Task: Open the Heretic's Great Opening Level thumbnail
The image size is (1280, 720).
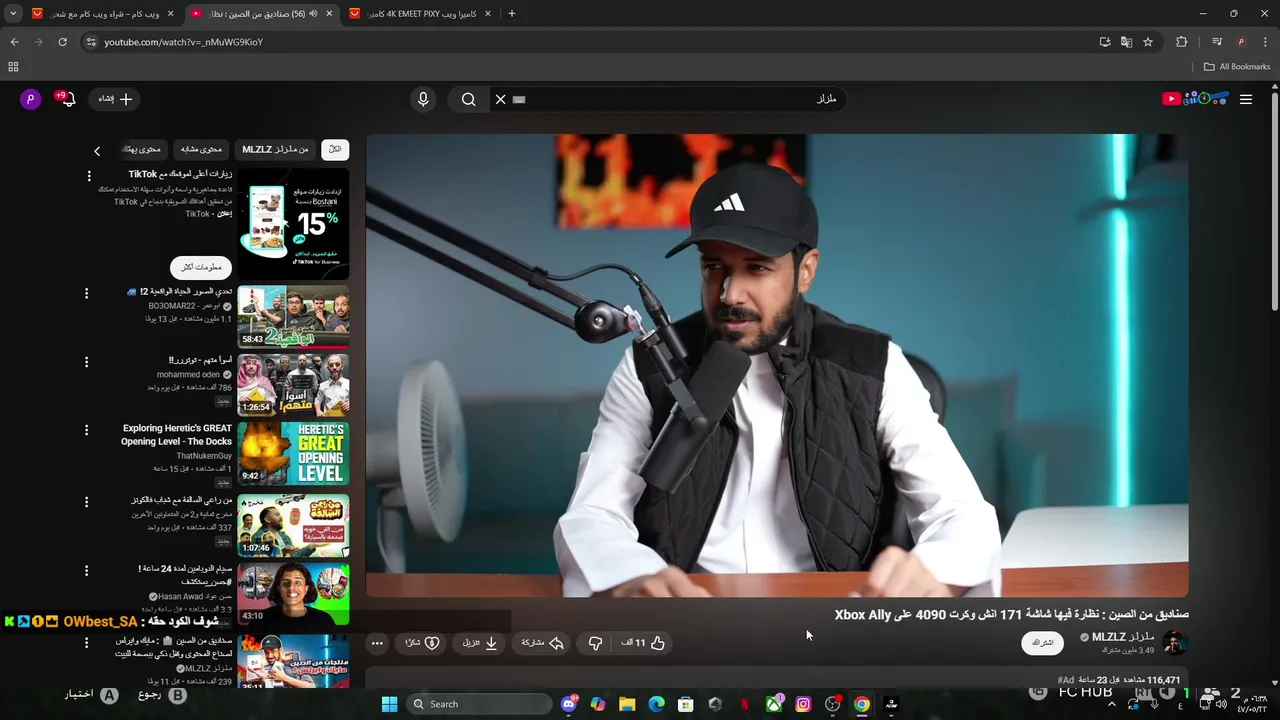Action: 293,453
